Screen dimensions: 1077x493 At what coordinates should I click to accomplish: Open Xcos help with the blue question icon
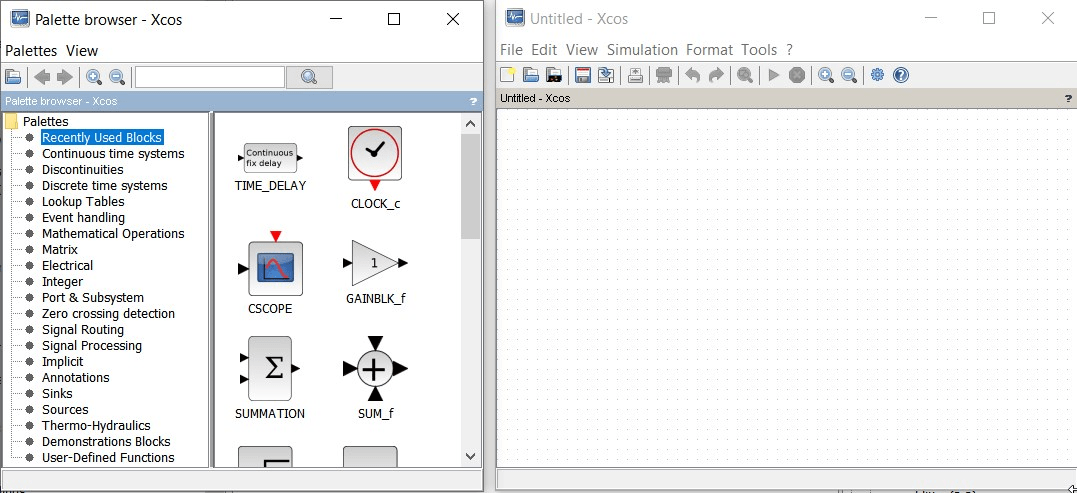click(x=901, y=75)
